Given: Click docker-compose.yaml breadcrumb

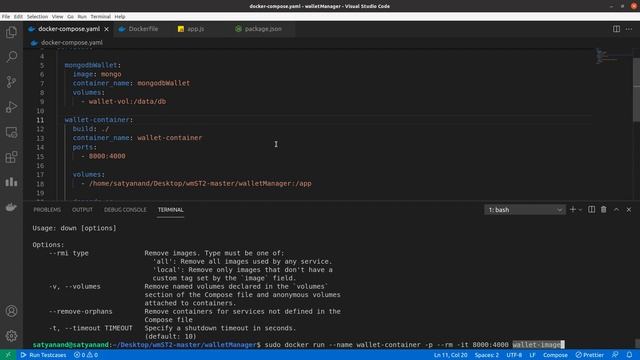Looking at the screenshot, I should tap(72, 42).
